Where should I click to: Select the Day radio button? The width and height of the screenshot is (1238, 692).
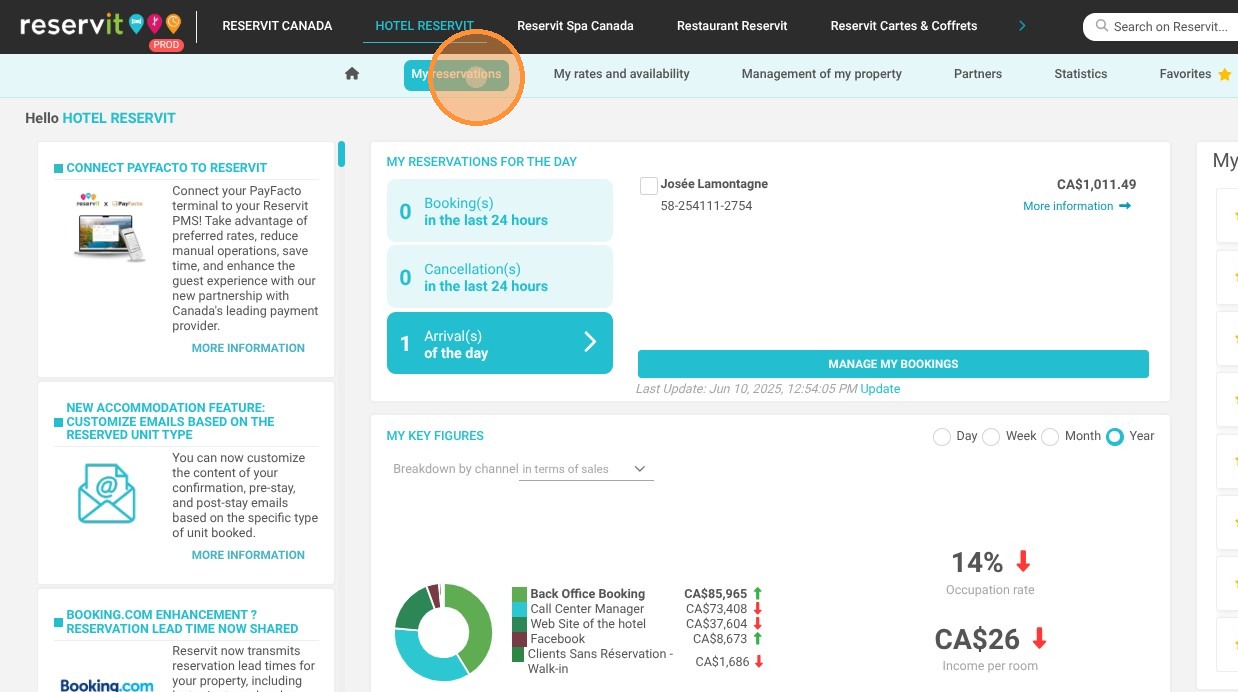coord(941,437)
